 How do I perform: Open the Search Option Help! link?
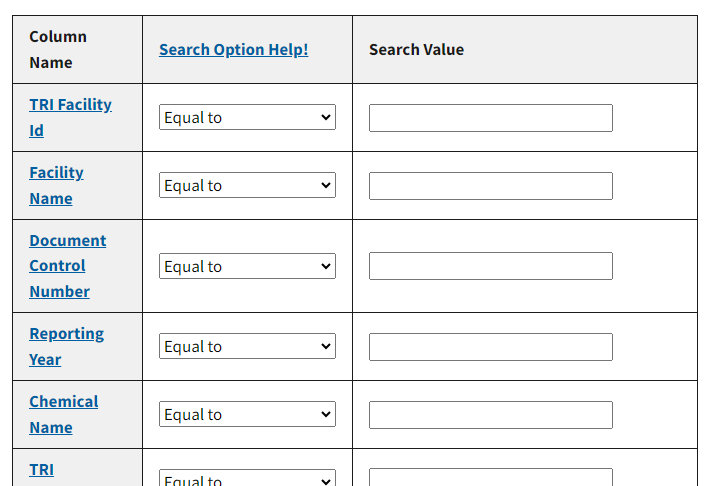coord(233,50)
